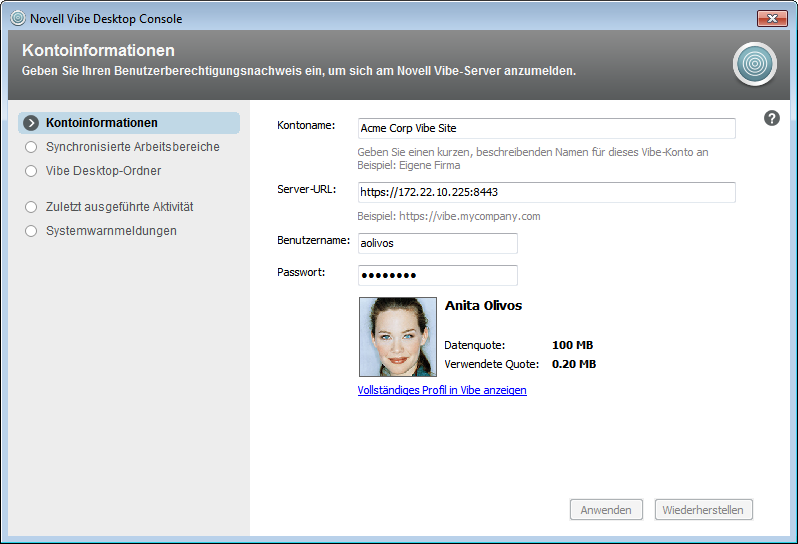This screenshot has width=798, height=544.
Task: Click into the Benutzername field
Action: (438, 243)
